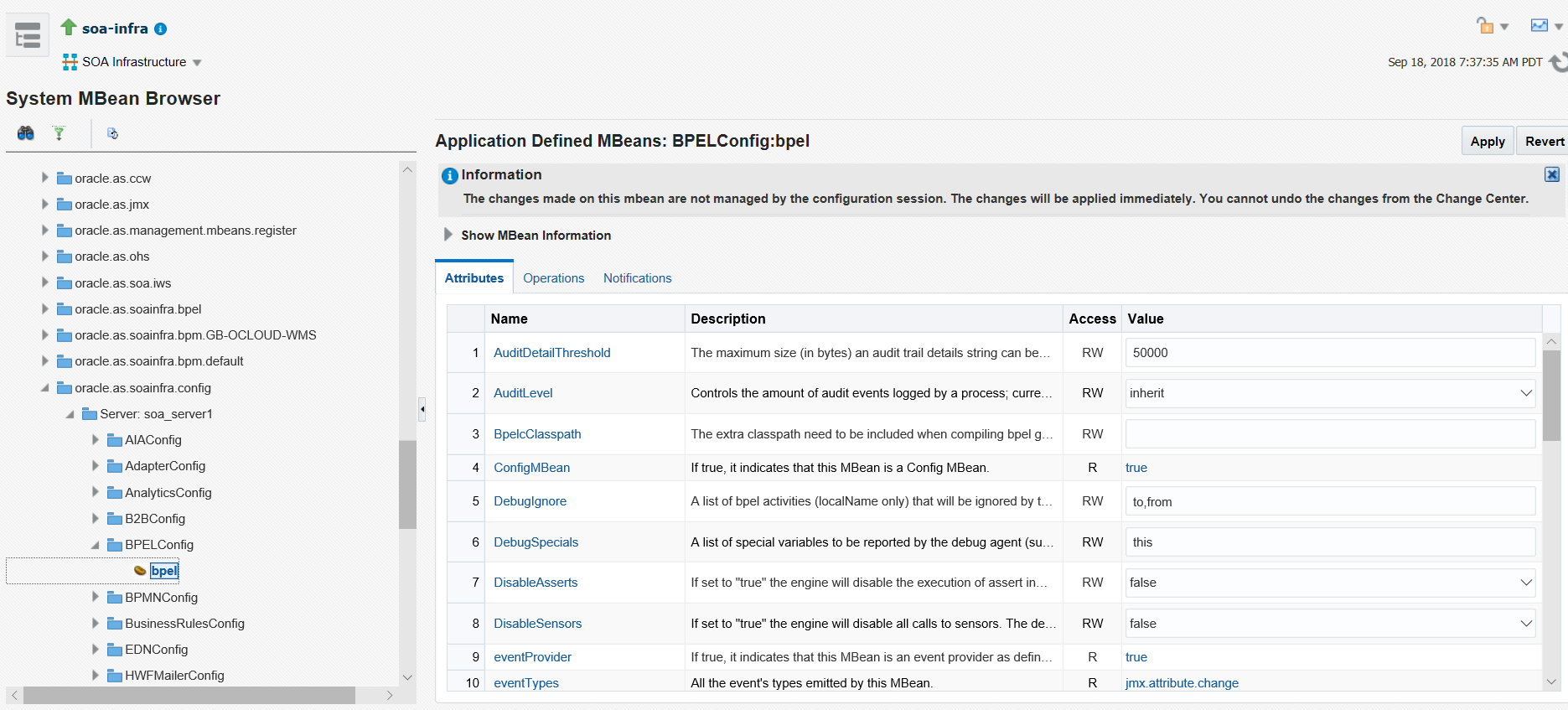Click the B2BConfig folder icon

pyautogui.click(x=115, y=519)
